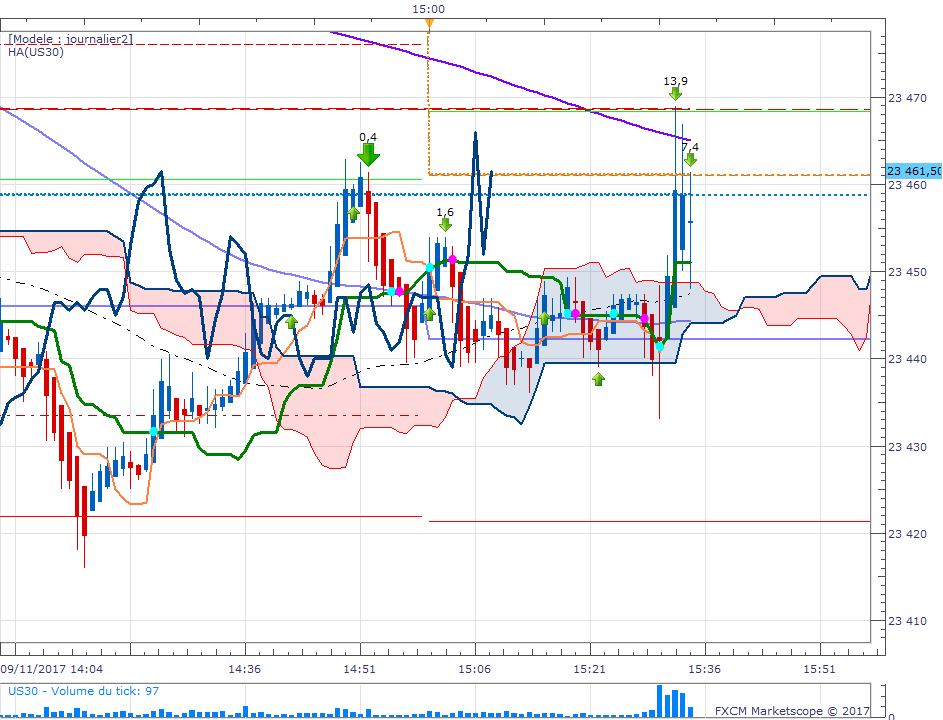Click the 15:36 time axis label
943x720 pixels.
tap(704, 669)
